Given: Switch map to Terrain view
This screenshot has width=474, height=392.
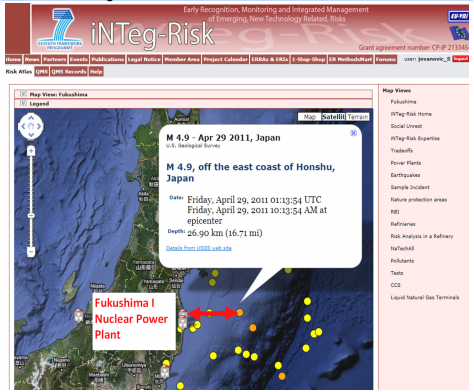Looking at the screenshot, I should pyautogui.click(x=358, y=117).
